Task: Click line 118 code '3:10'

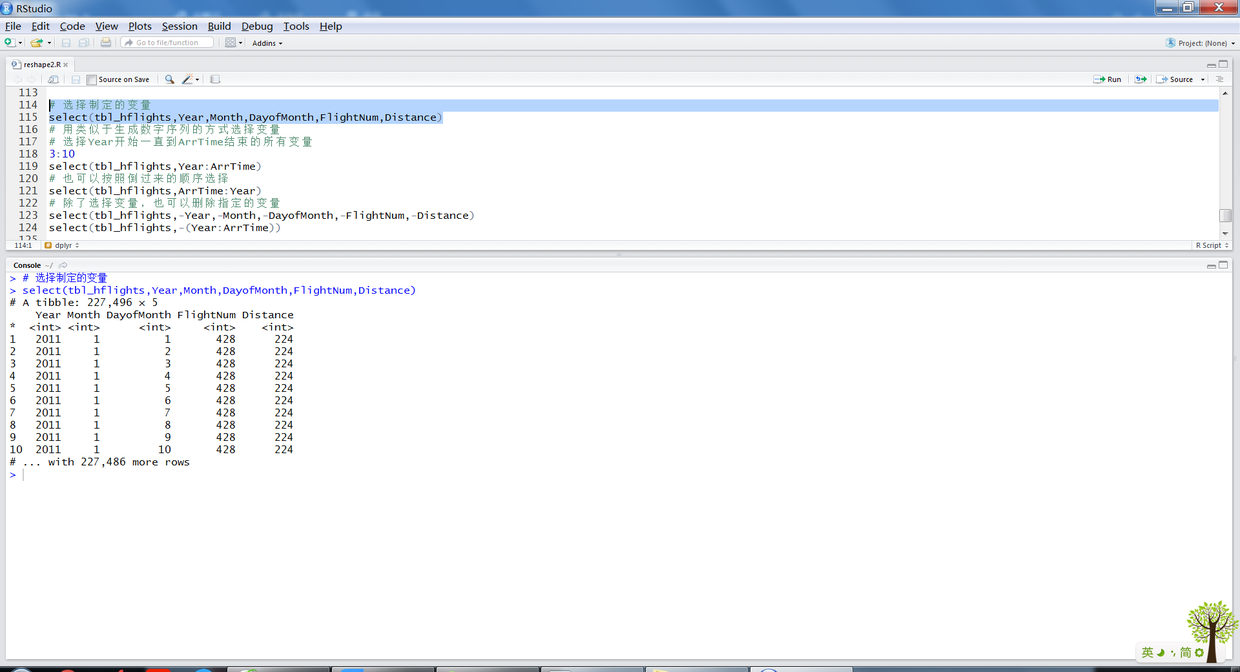Action: (x=62, y=154)
